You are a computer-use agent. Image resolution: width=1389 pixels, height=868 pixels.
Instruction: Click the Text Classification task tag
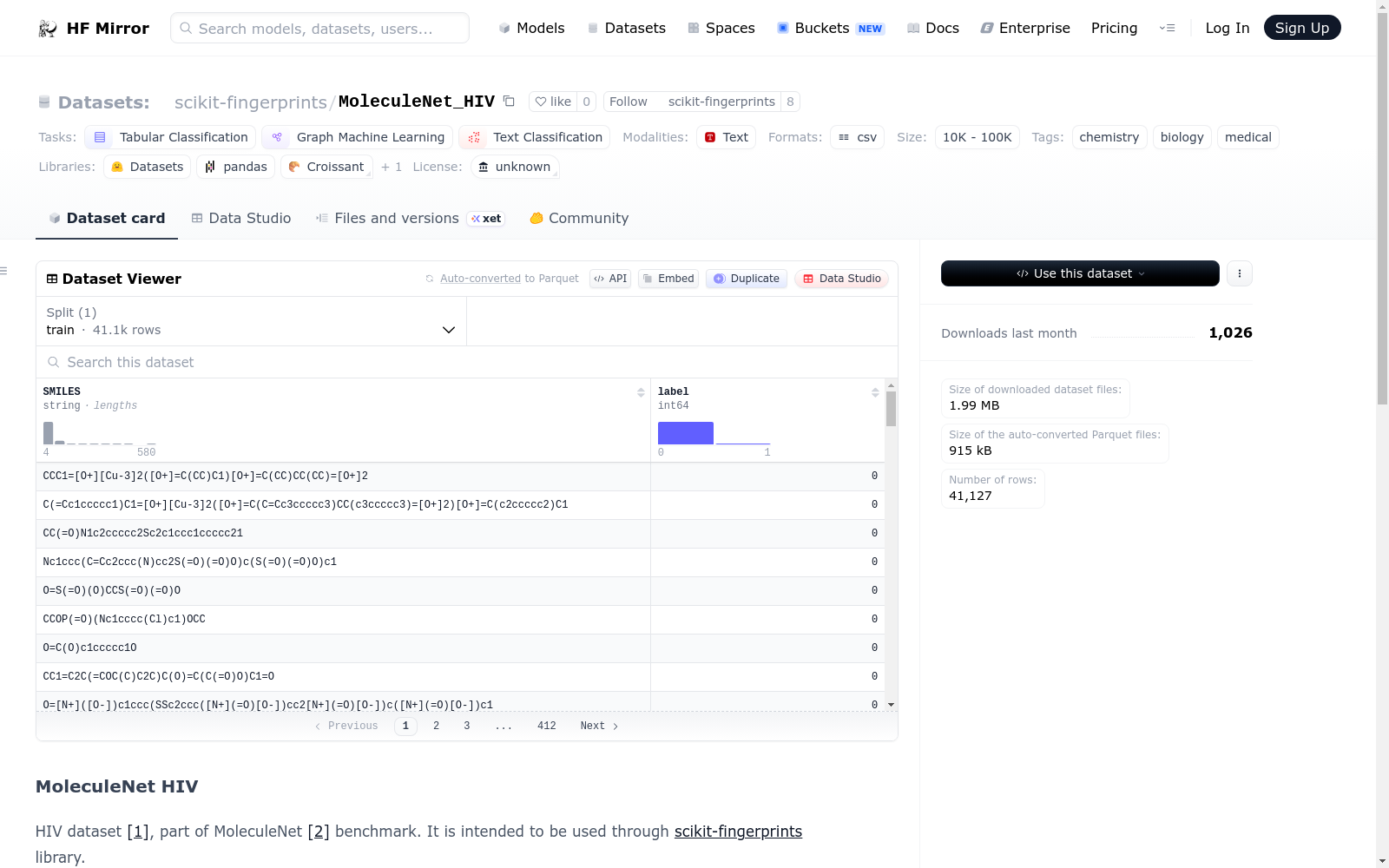tap(534, 137)
